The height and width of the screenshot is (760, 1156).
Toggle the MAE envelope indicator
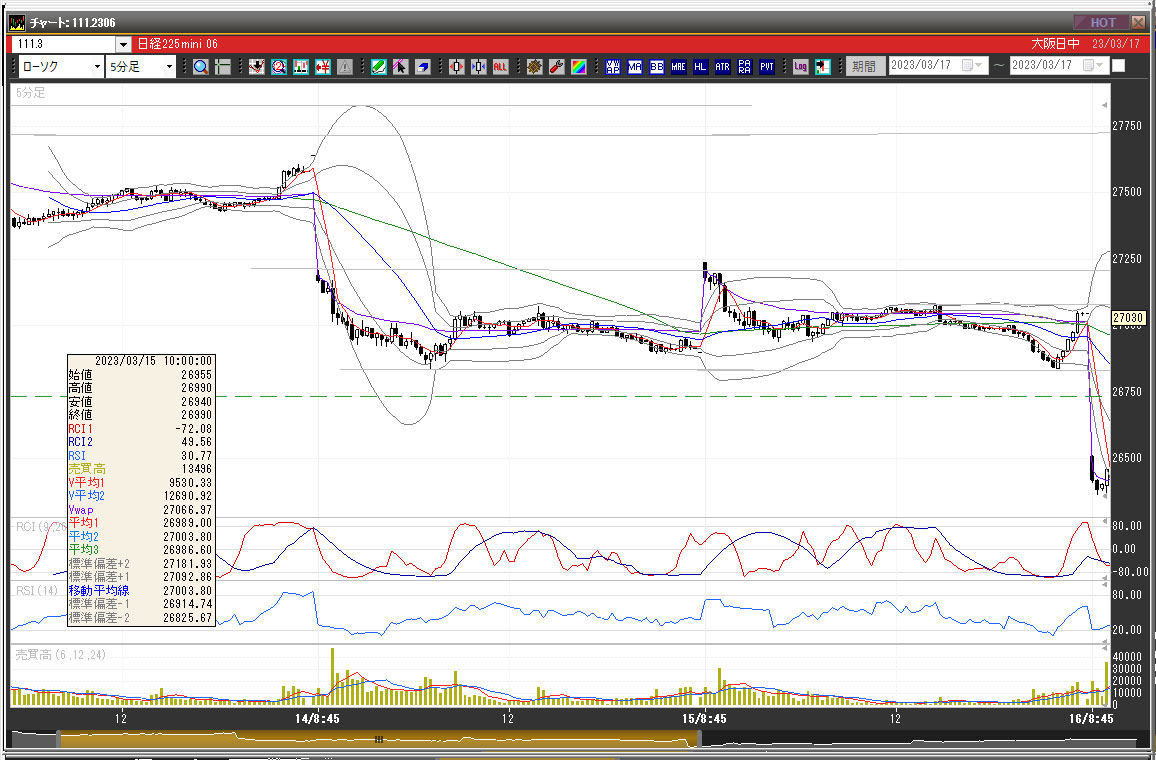pos(678,67)
